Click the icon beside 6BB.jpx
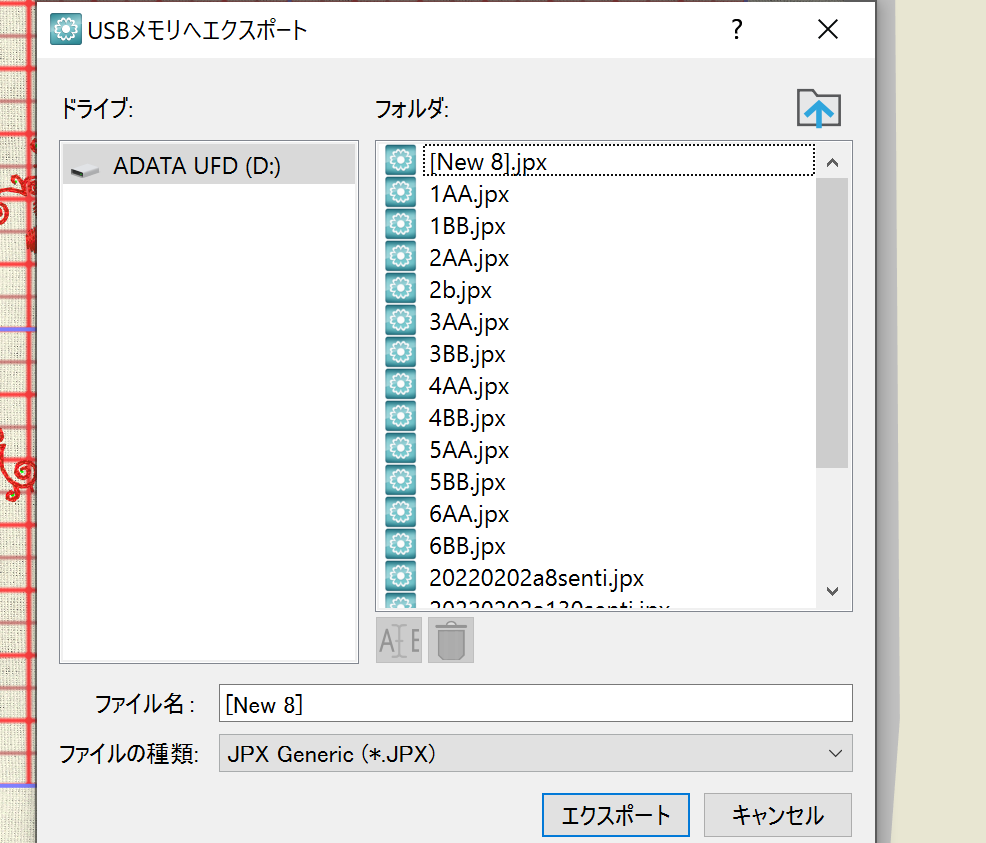The image size is (986, 843). click(x=400, y=546)
